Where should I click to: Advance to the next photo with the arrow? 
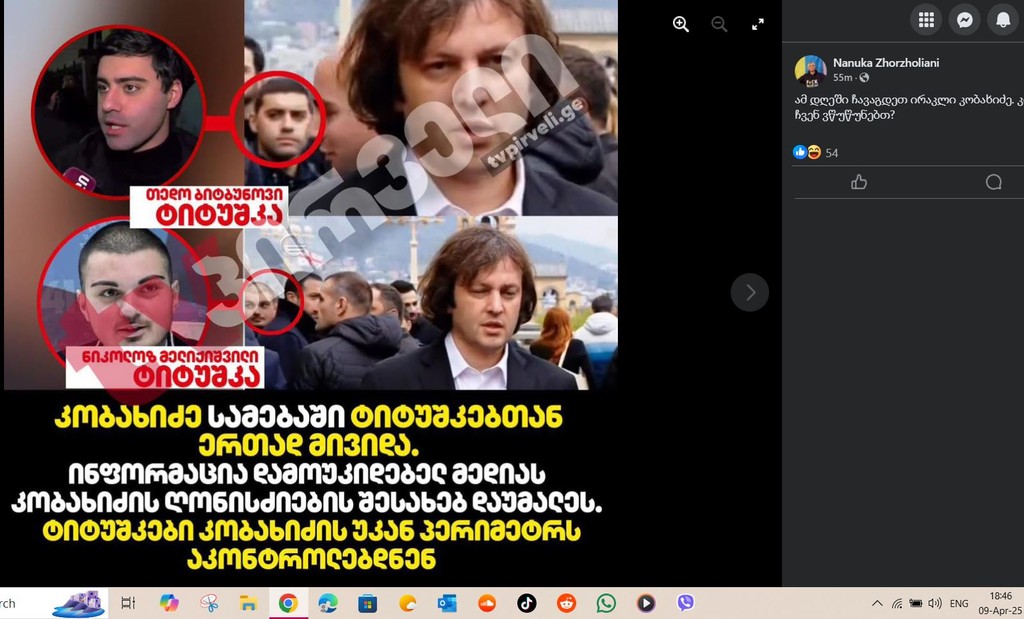750,292
